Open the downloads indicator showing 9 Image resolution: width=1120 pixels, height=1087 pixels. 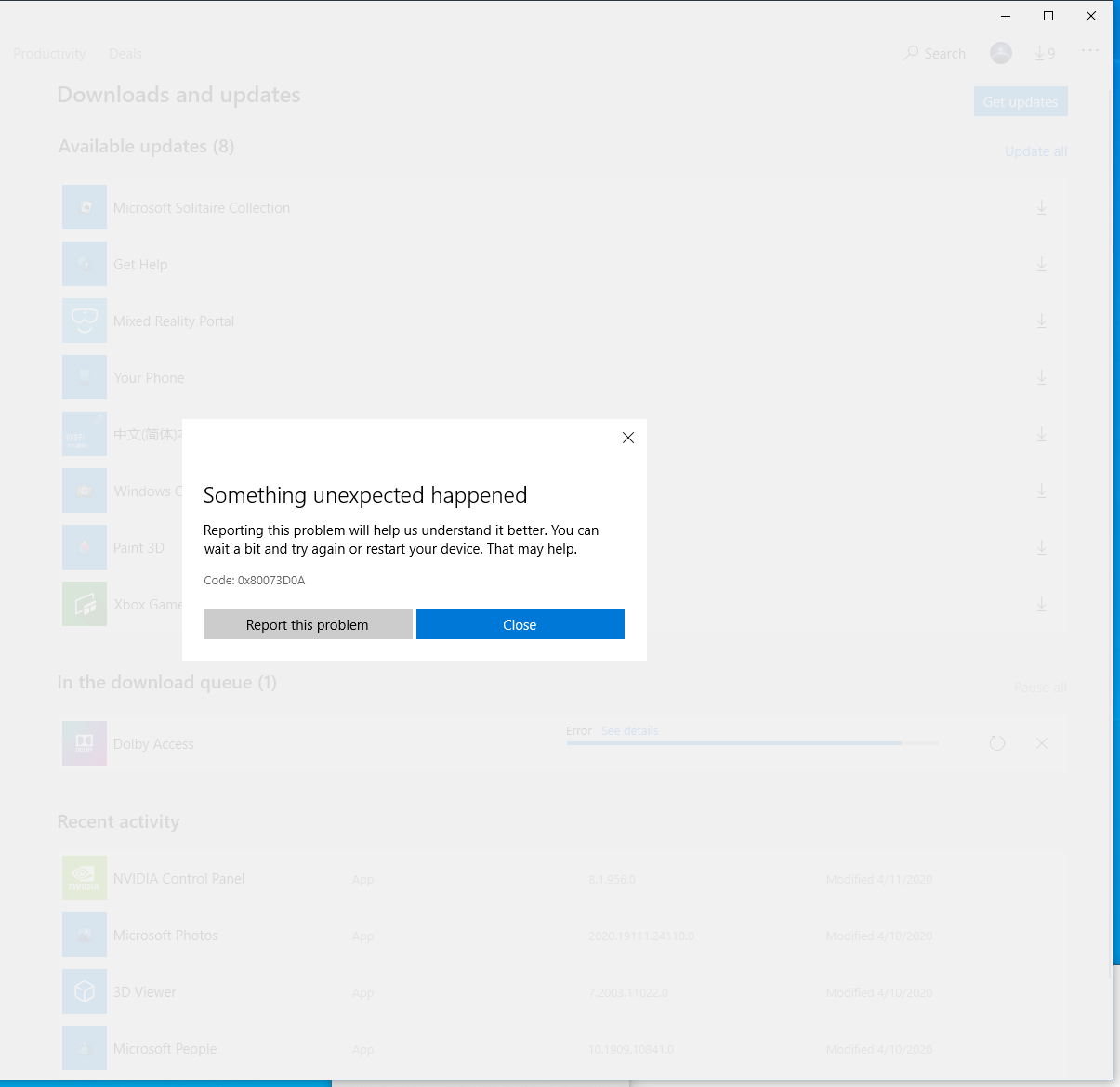(1045, 54)
